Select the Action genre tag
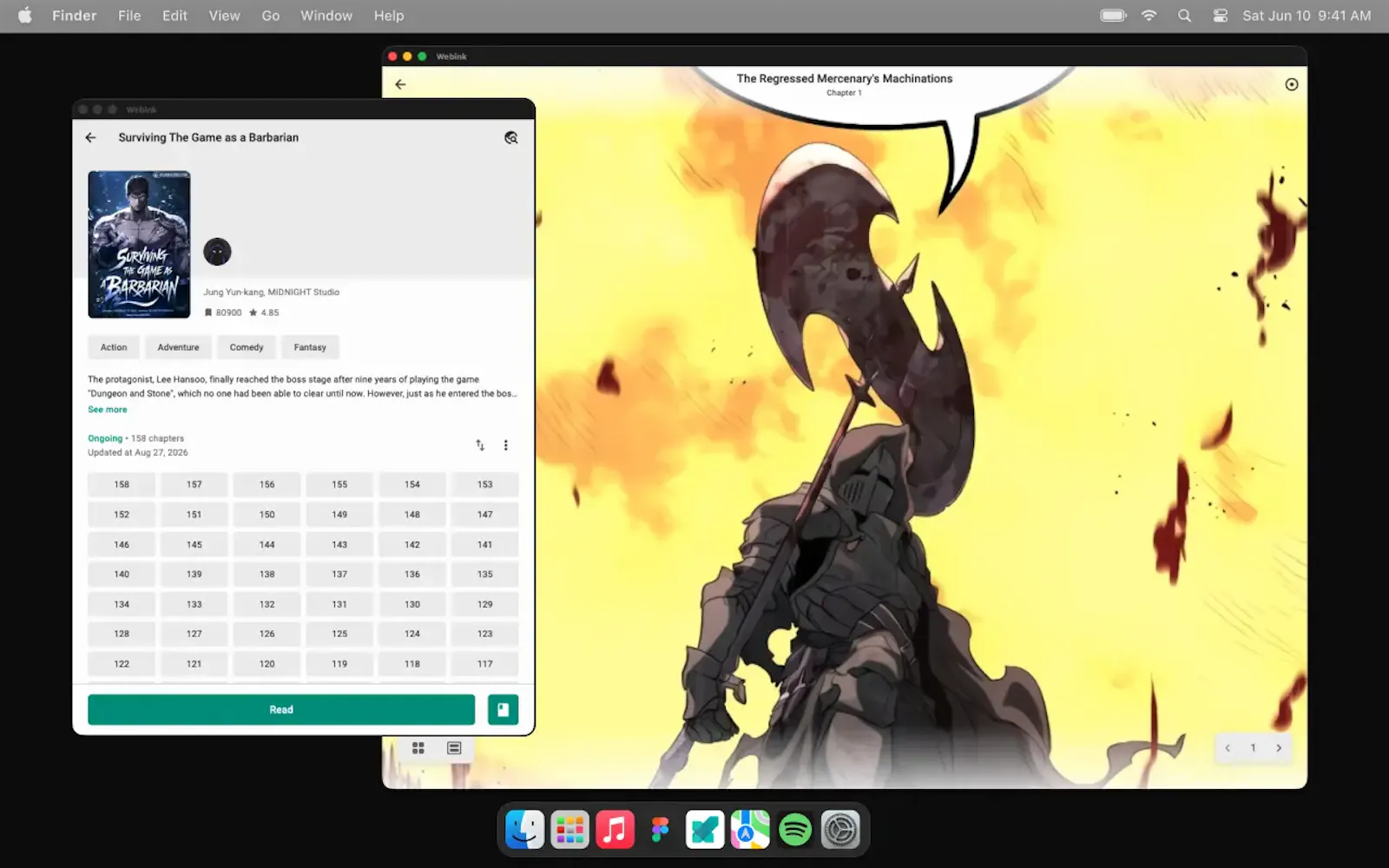1389x868 pixels. (x=114, y=347)
